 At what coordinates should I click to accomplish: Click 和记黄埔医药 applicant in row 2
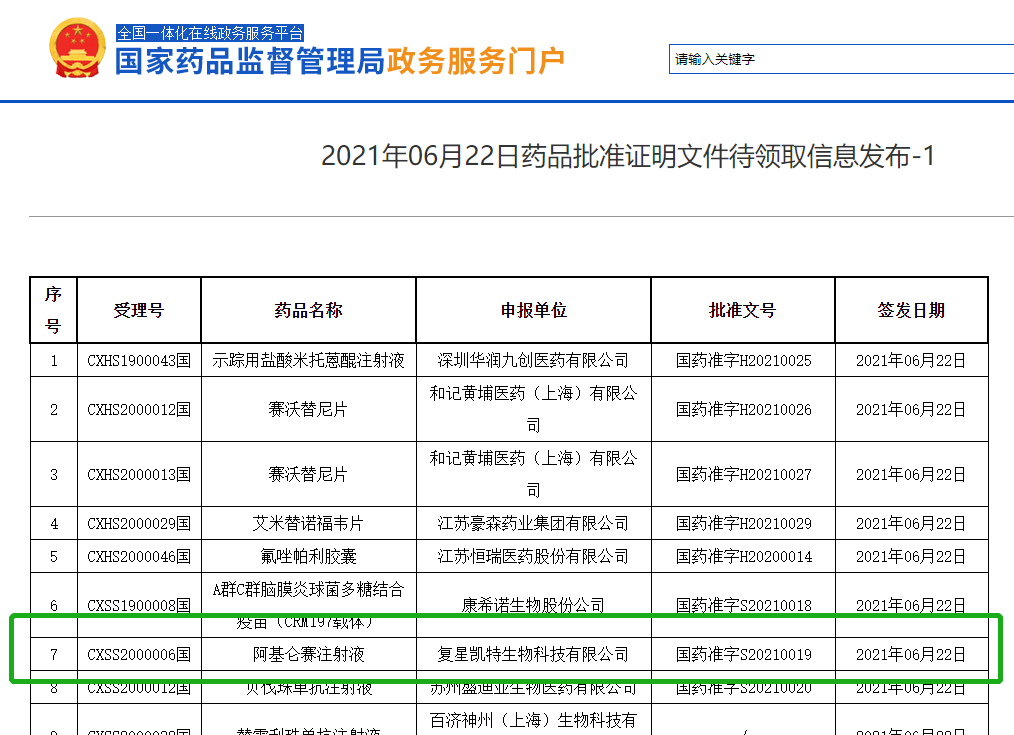(x=534, y=409)
